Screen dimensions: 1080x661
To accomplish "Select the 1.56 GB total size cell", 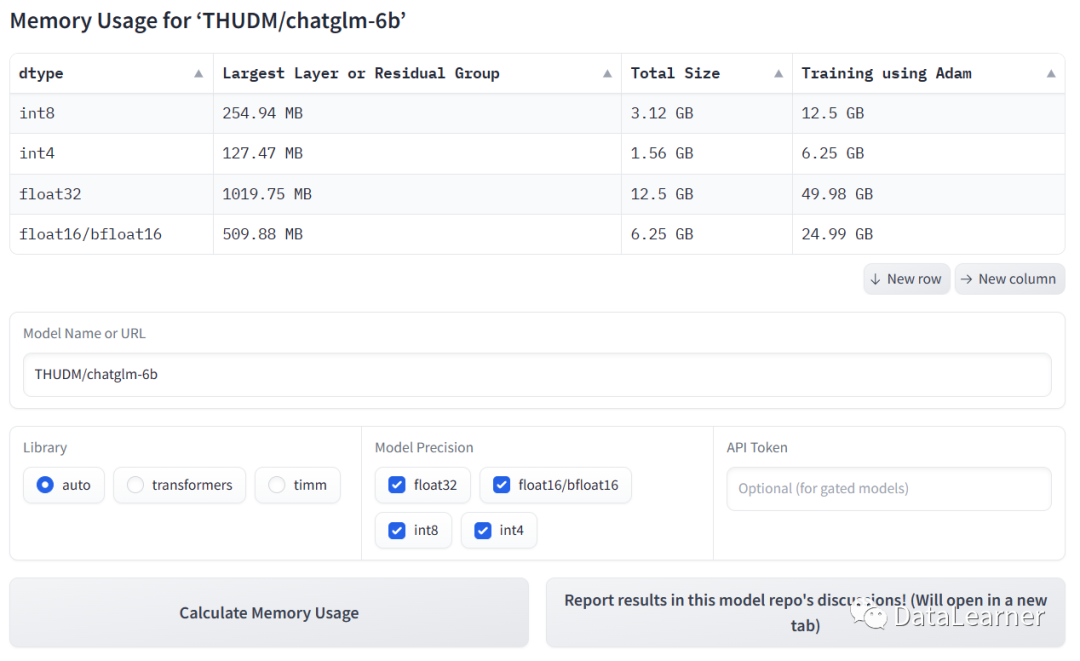I will (707, 154).
